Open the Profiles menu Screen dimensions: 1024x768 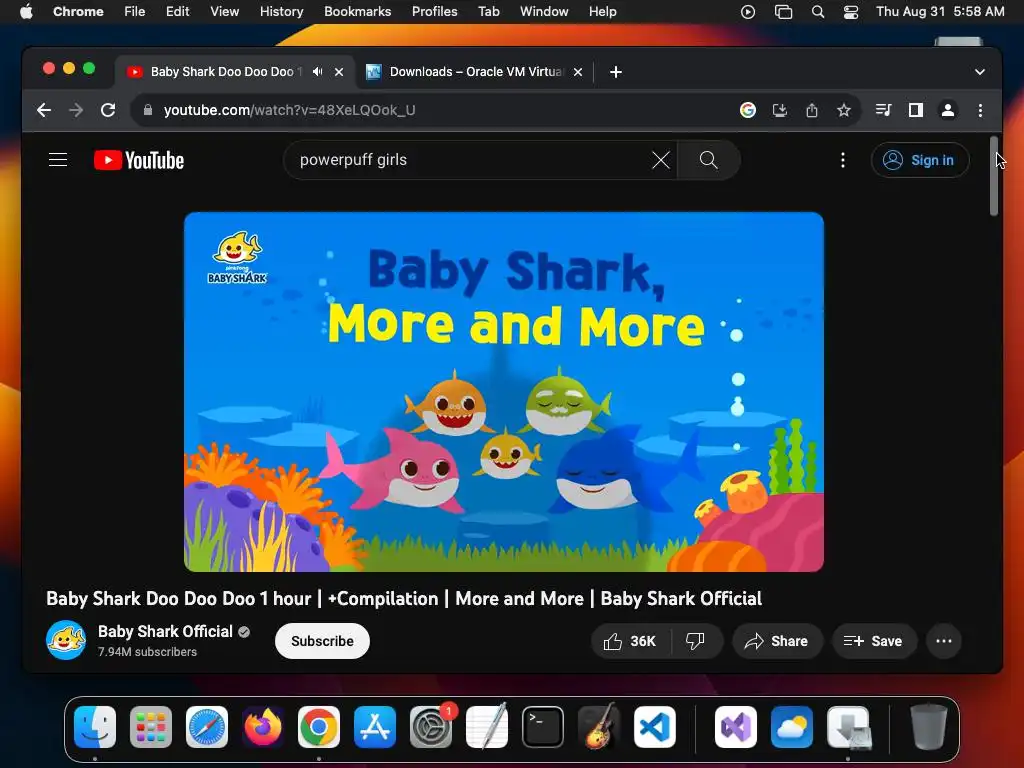[434, 12]
